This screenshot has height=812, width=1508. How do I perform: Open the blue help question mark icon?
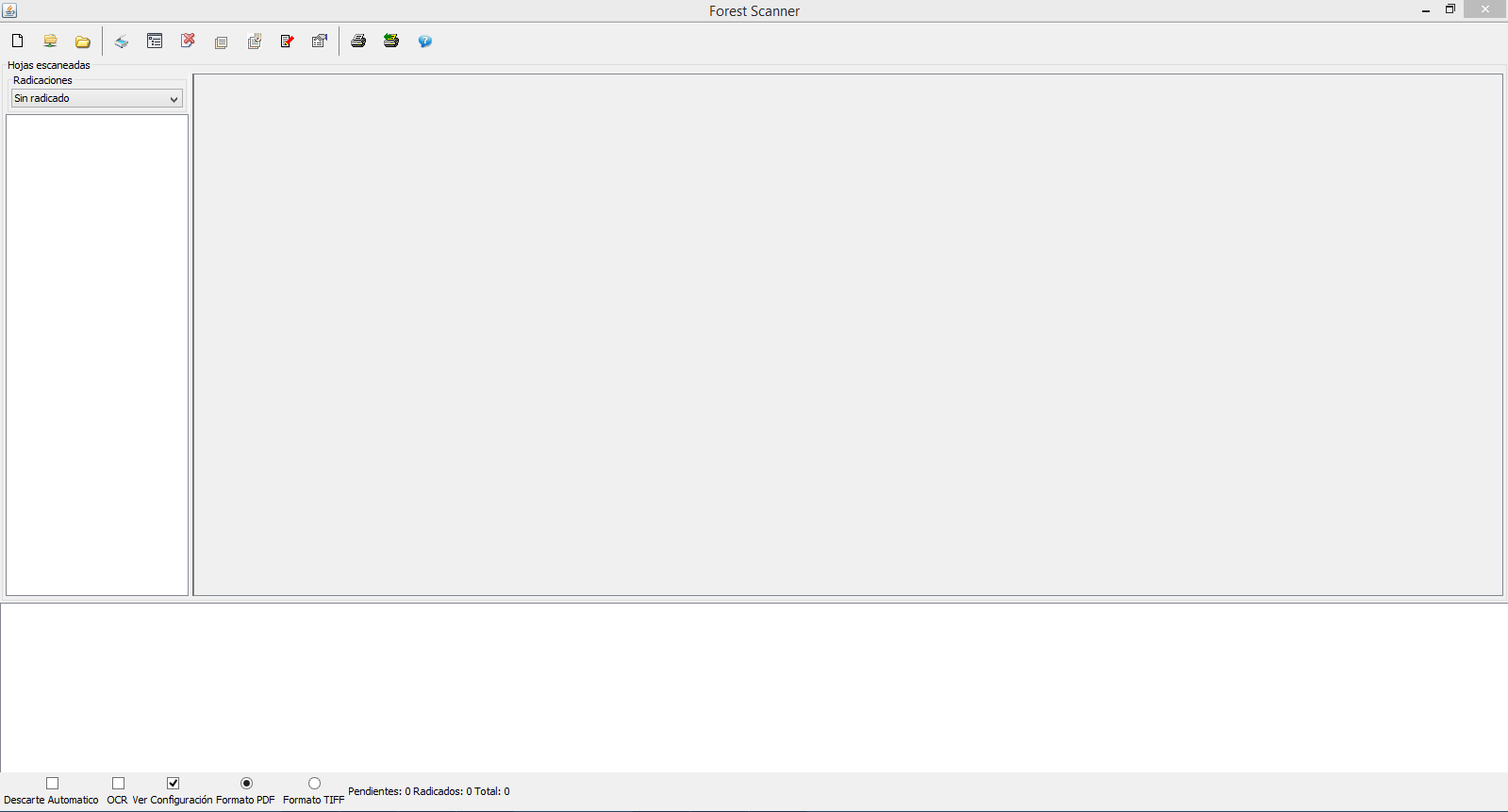click(425, 41)
